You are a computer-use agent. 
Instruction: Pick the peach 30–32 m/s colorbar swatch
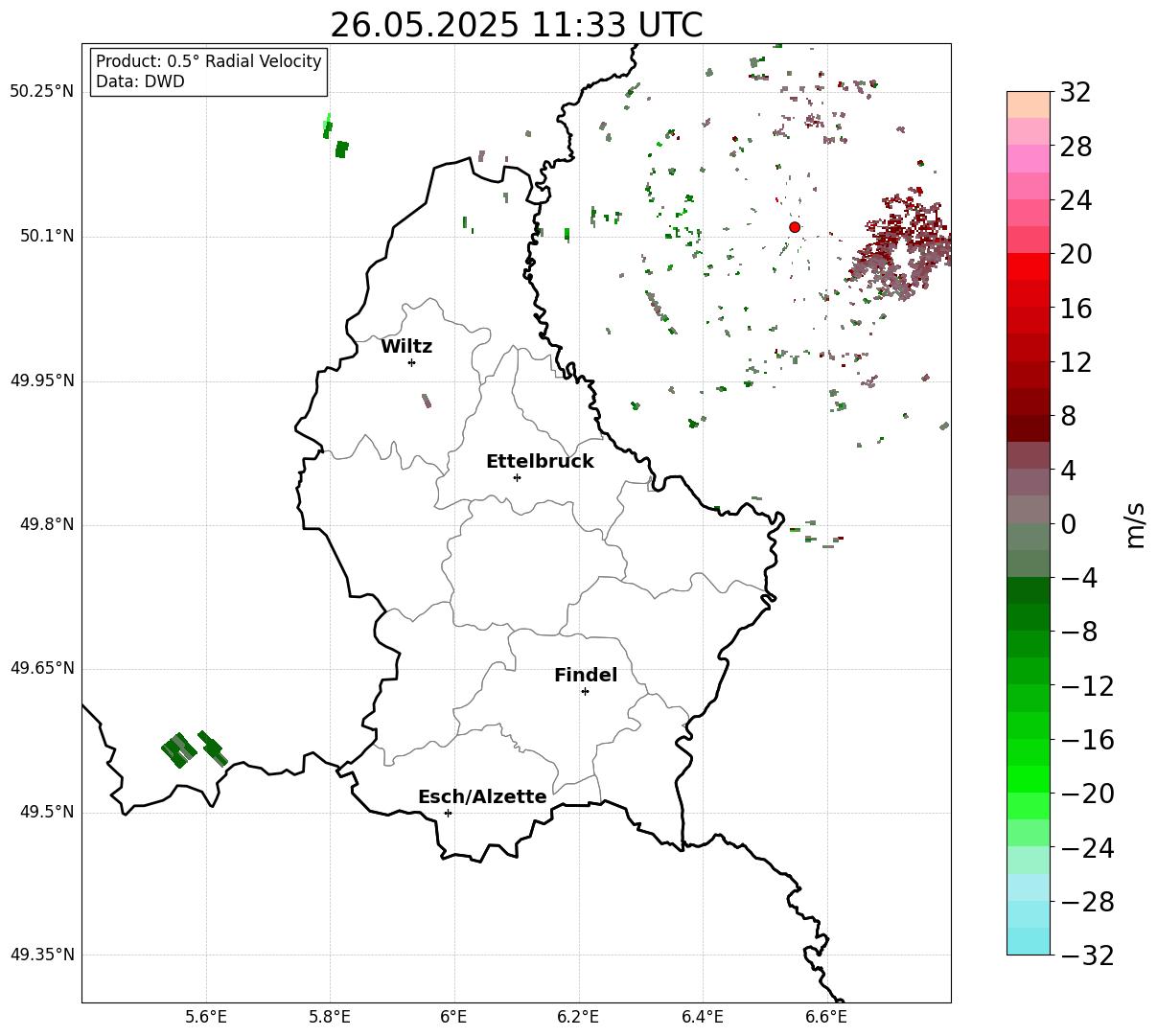tap(1029, 104)
